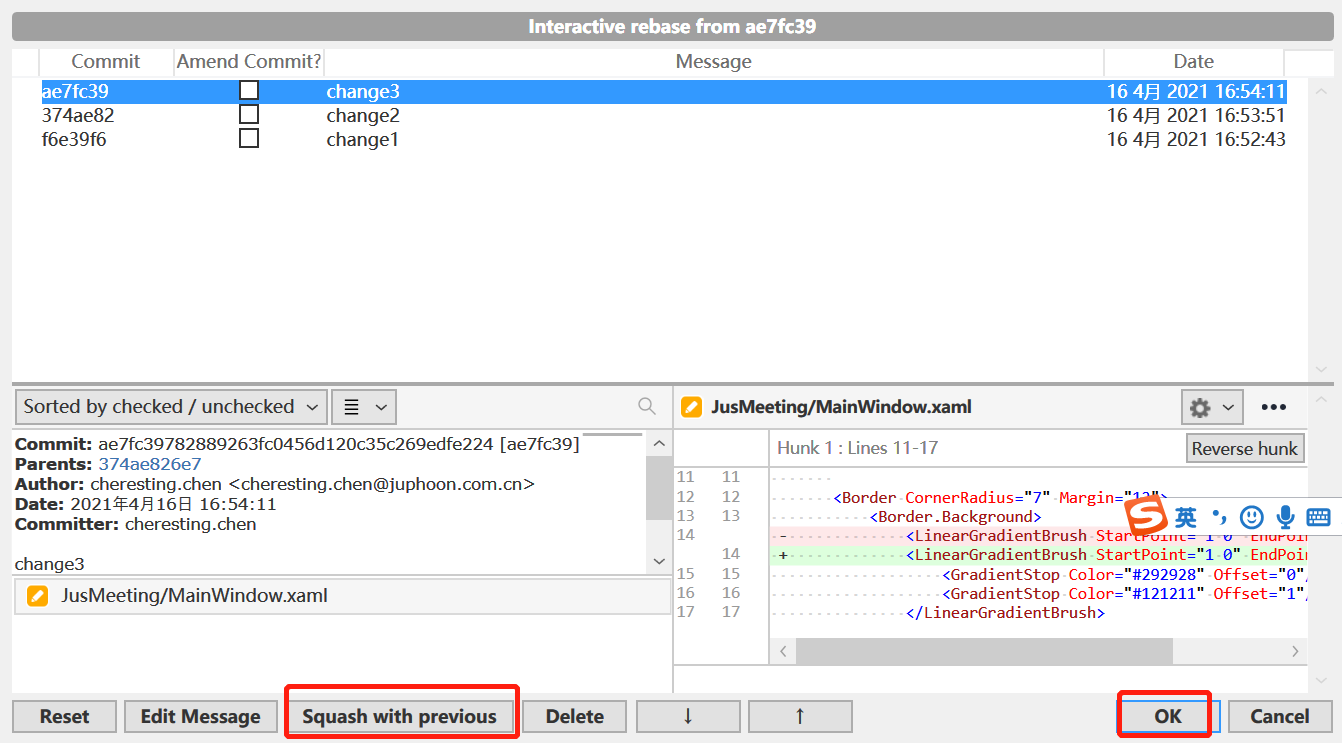Screen dimensions: 1342x743
Task: Click the Reverse hunk button
Action: point(1245,448)
